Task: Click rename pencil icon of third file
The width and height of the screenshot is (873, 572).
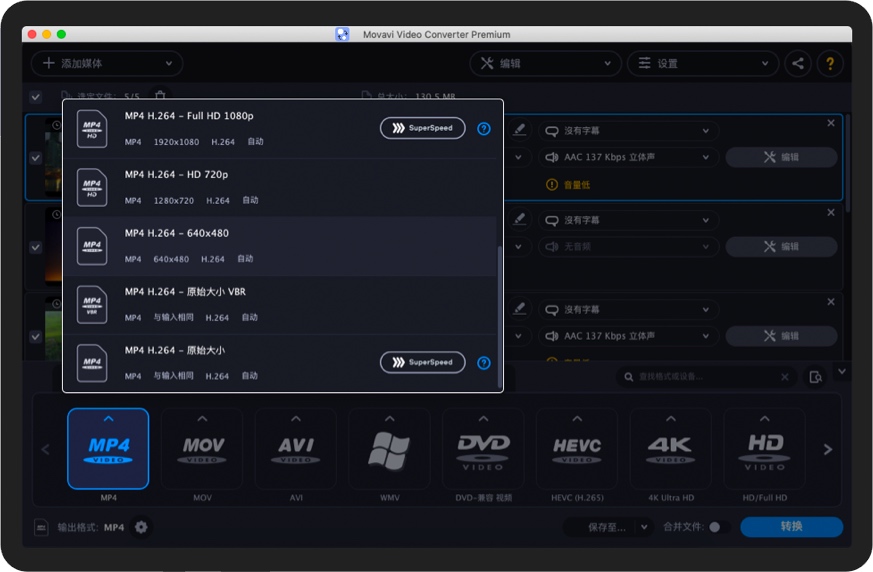Action: pos(519,308)
